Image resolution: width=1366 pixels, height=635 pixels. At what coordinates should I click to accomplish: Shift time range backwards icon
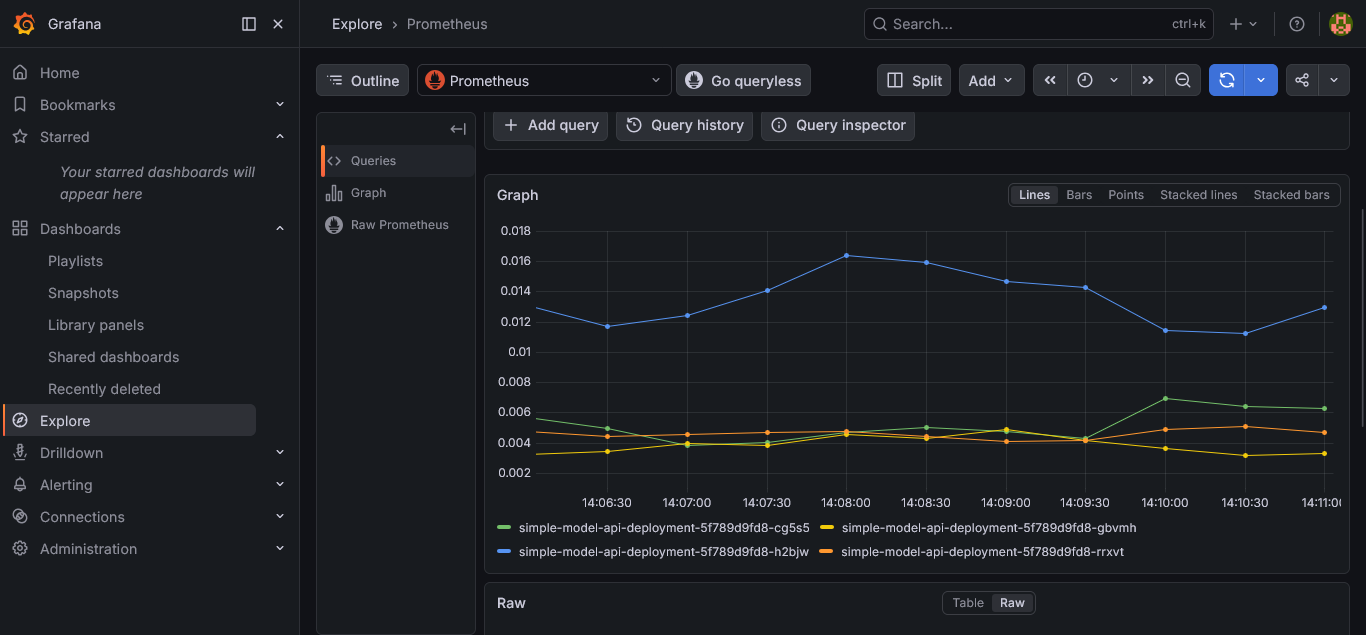point(1050,81)
